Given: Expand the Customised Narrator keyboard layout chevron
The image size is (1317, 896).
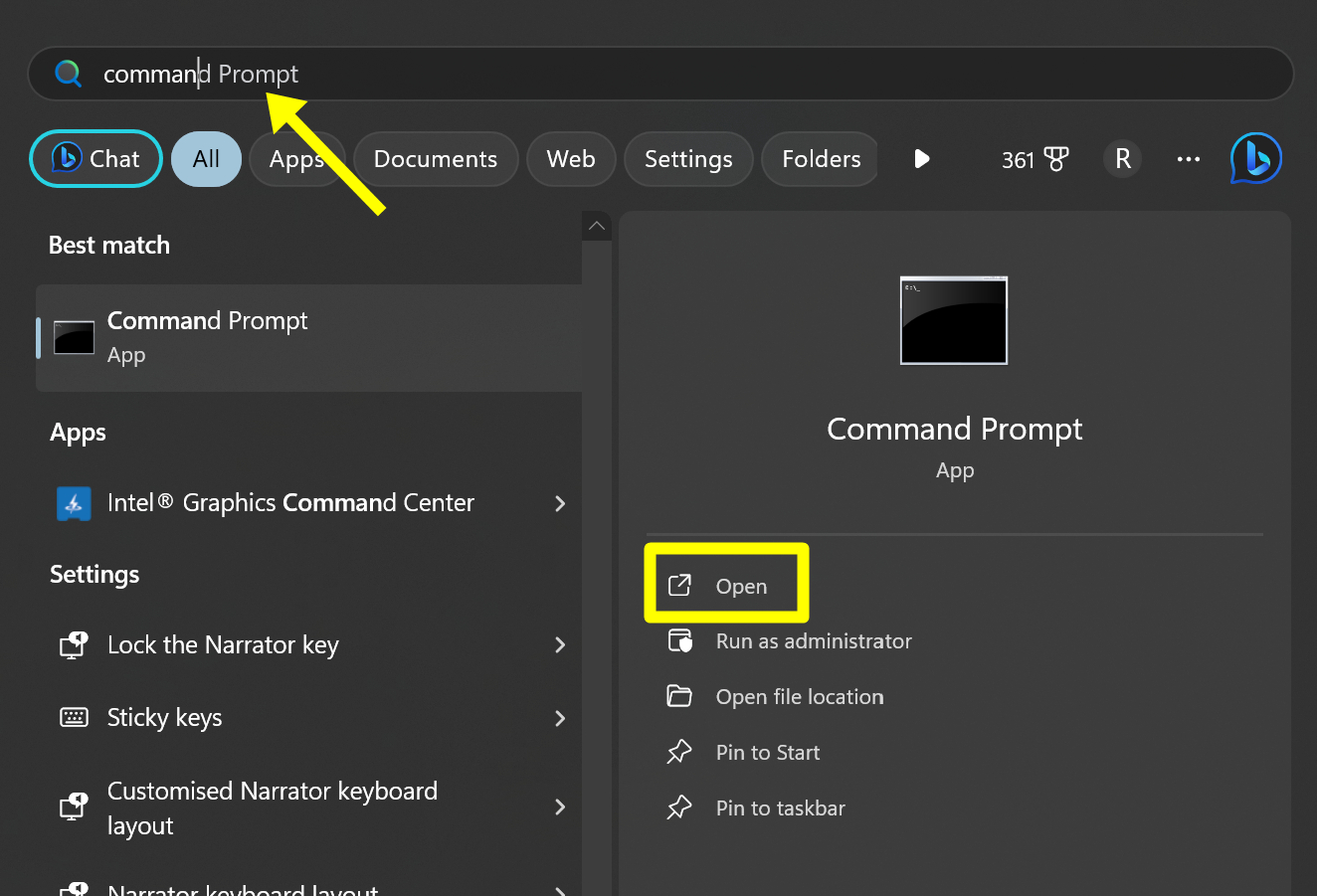Looking at the screenshot, I should click(560, 806).
